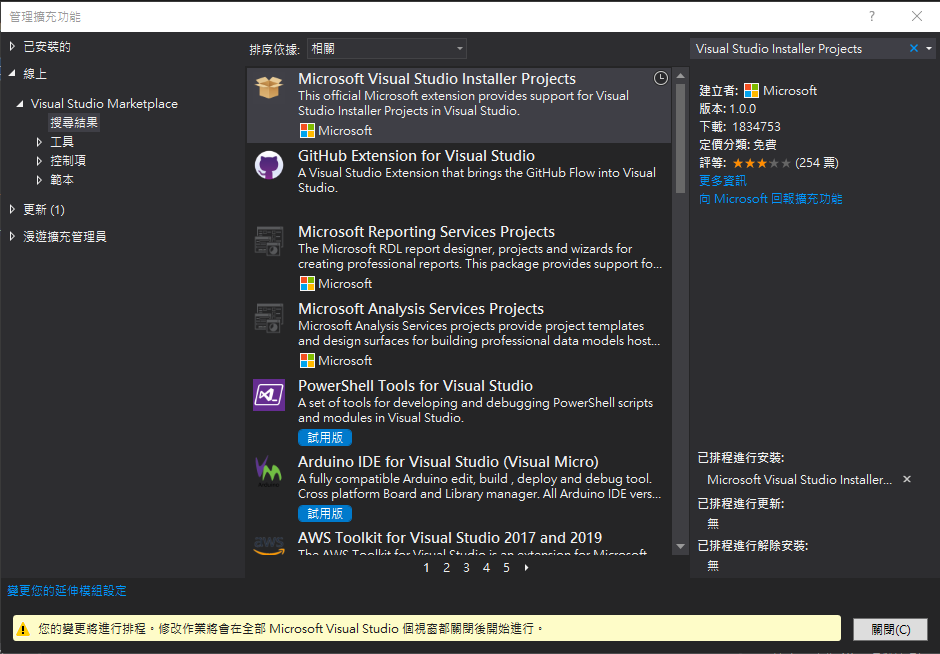Expand the 漫遊擴充管理員 node
Viewport: 940px width, 654px height.
[12, 236]
